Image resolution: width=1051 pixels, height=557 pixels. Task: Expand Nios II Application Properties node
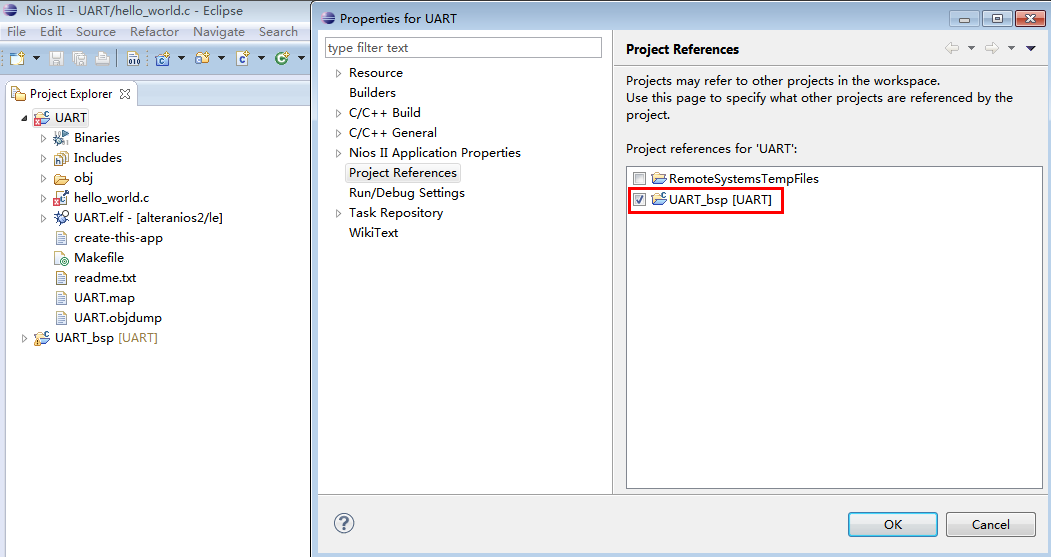(x=338, y=153)
